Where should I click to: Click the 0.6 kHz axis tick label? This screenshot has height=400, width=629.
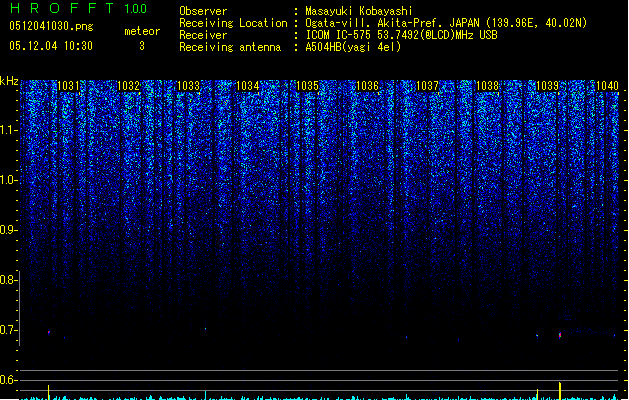pos(8,380)
